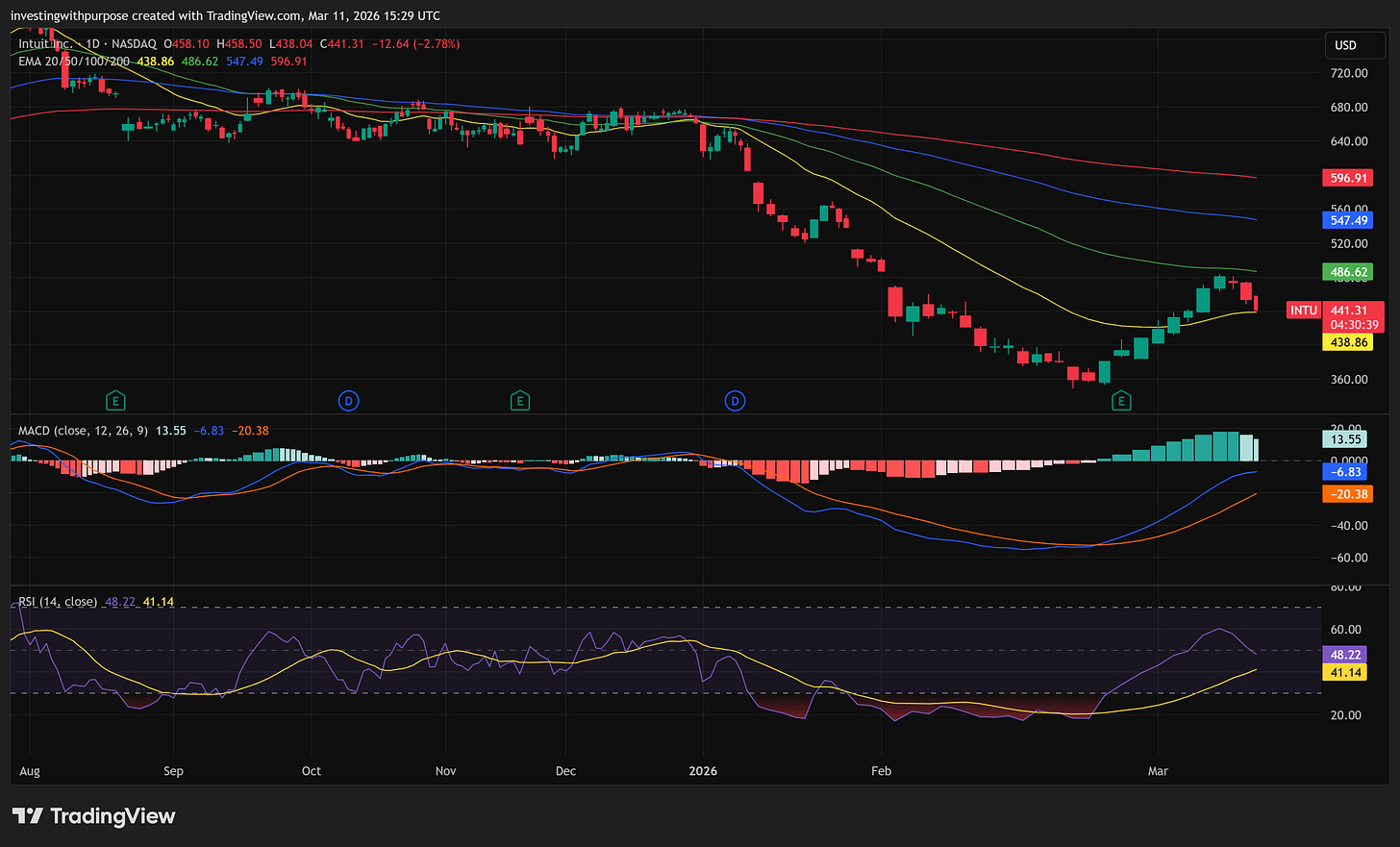Select the RSI (14, close) legend
Viewport: 1400px width, 847px height.
point(58,602)
